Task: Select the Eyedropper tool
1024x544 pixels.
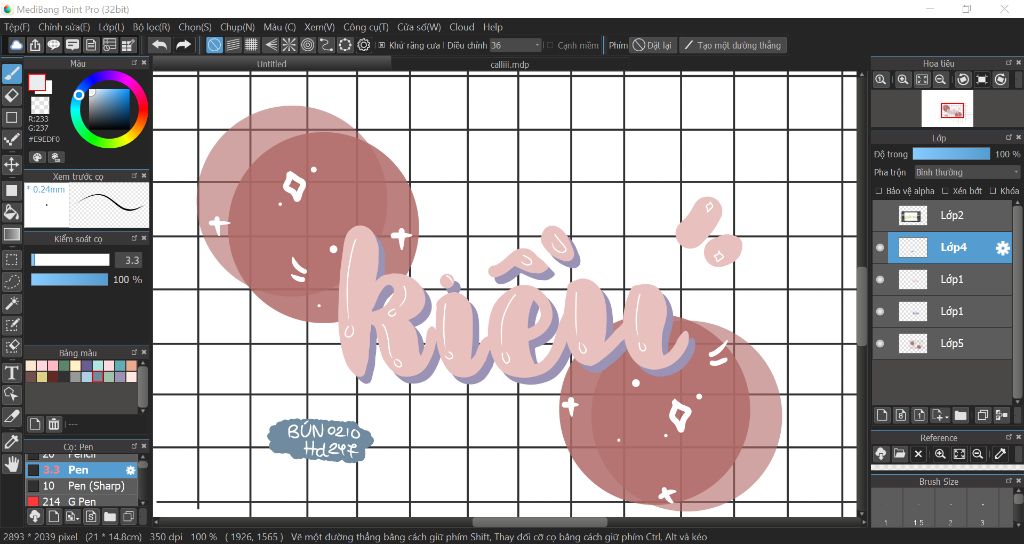Action: pyautogui.click(x=12, y=442)
